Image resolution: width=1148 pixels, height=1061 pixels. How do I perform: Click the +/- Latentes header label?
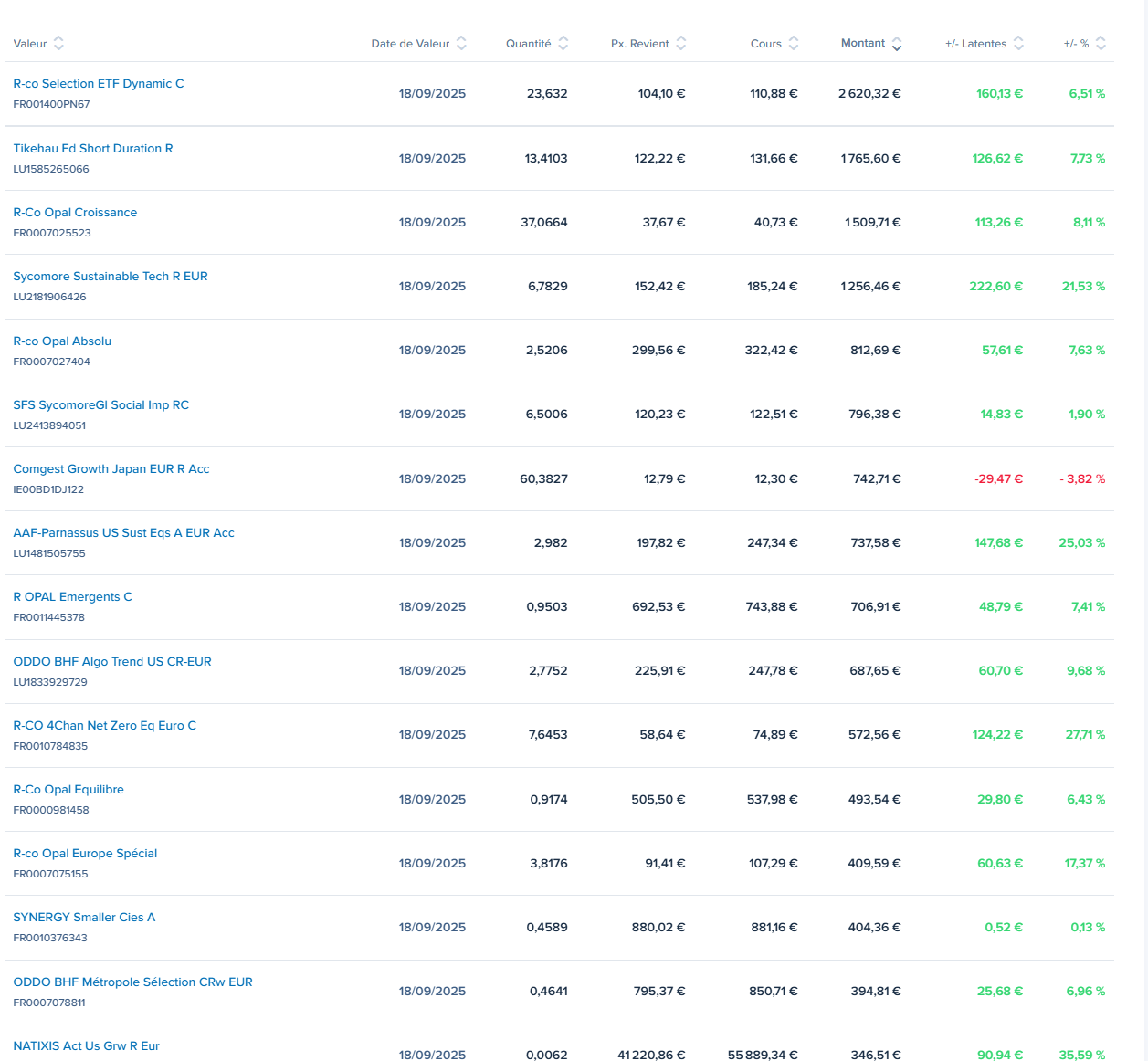(976, 44)
